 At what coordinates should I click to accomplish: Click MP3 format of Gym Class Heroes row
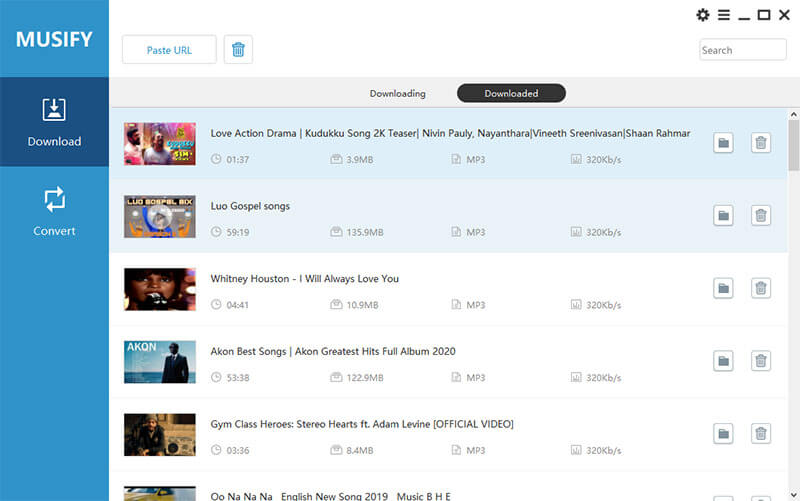pyautogui.click(x=476, y=450)
